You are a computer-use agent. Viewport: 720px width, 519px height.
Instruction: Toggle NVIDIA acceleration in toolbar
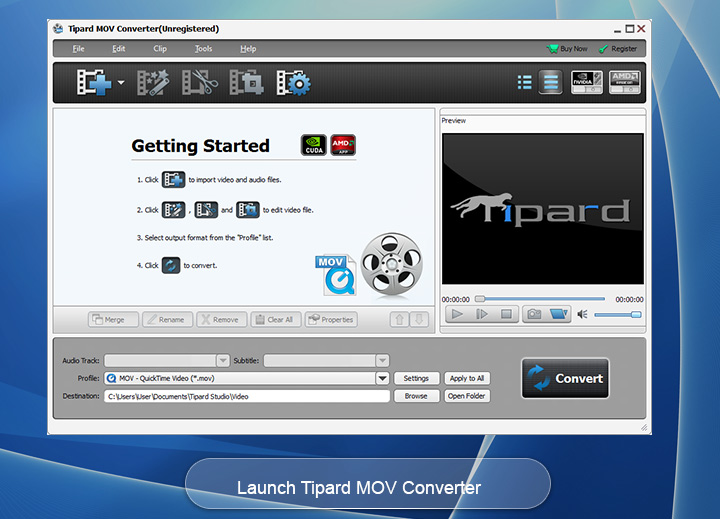(586, 83)
